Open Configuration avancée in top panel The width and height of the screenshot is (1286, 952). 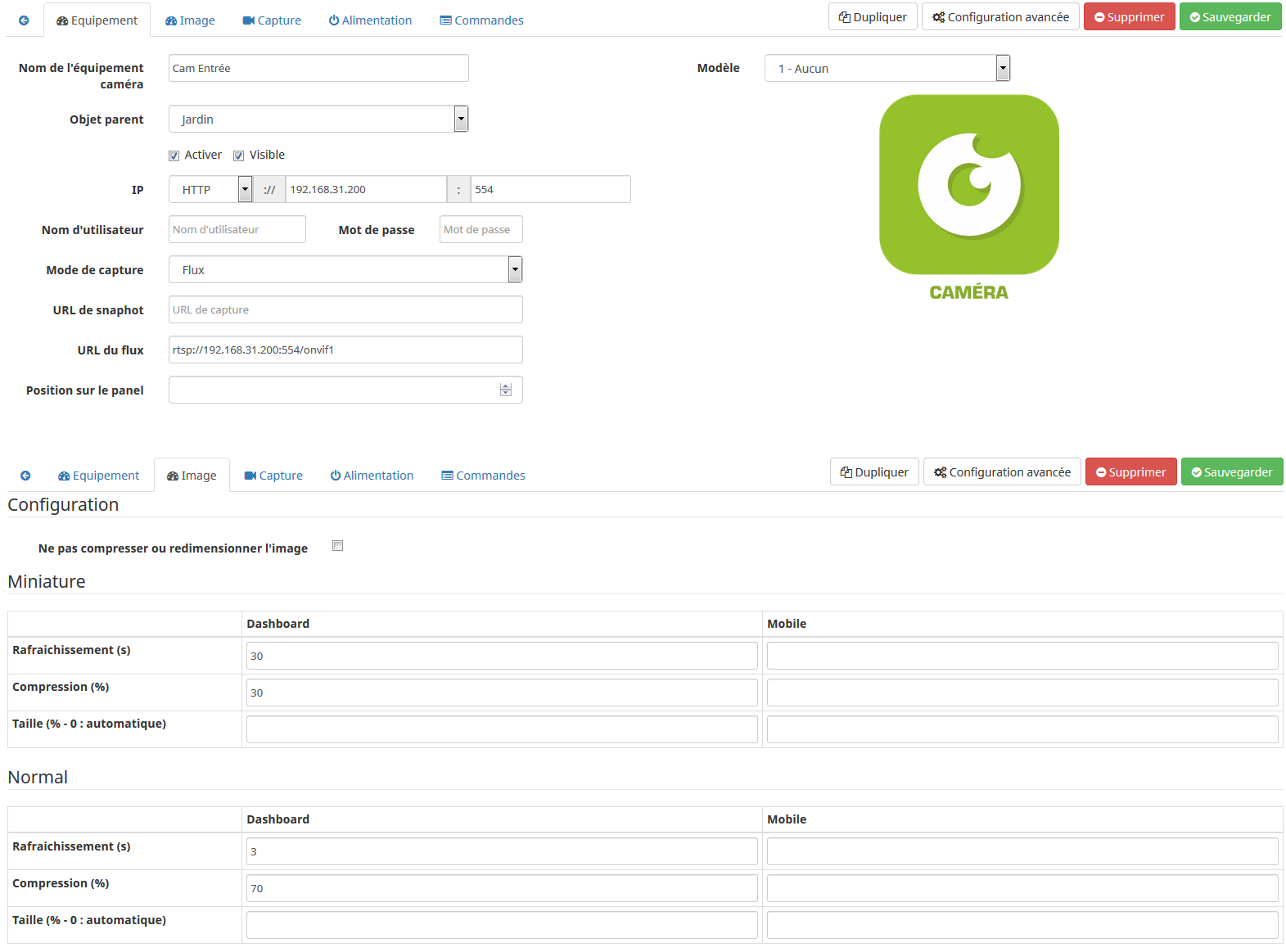[x=1000, y=17]
